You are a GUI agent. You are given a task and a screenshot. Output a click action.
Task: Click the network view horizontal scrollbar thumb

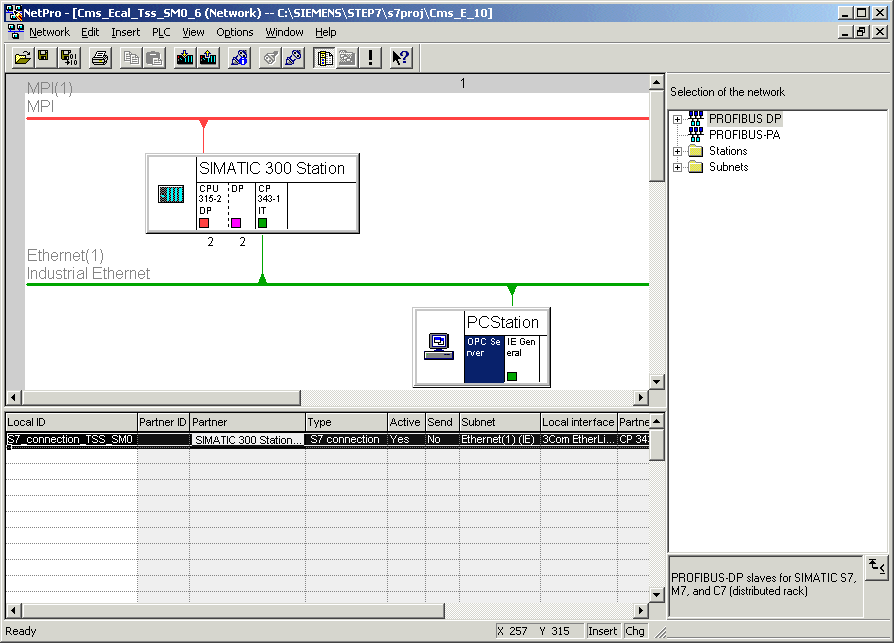coord(161,397)
